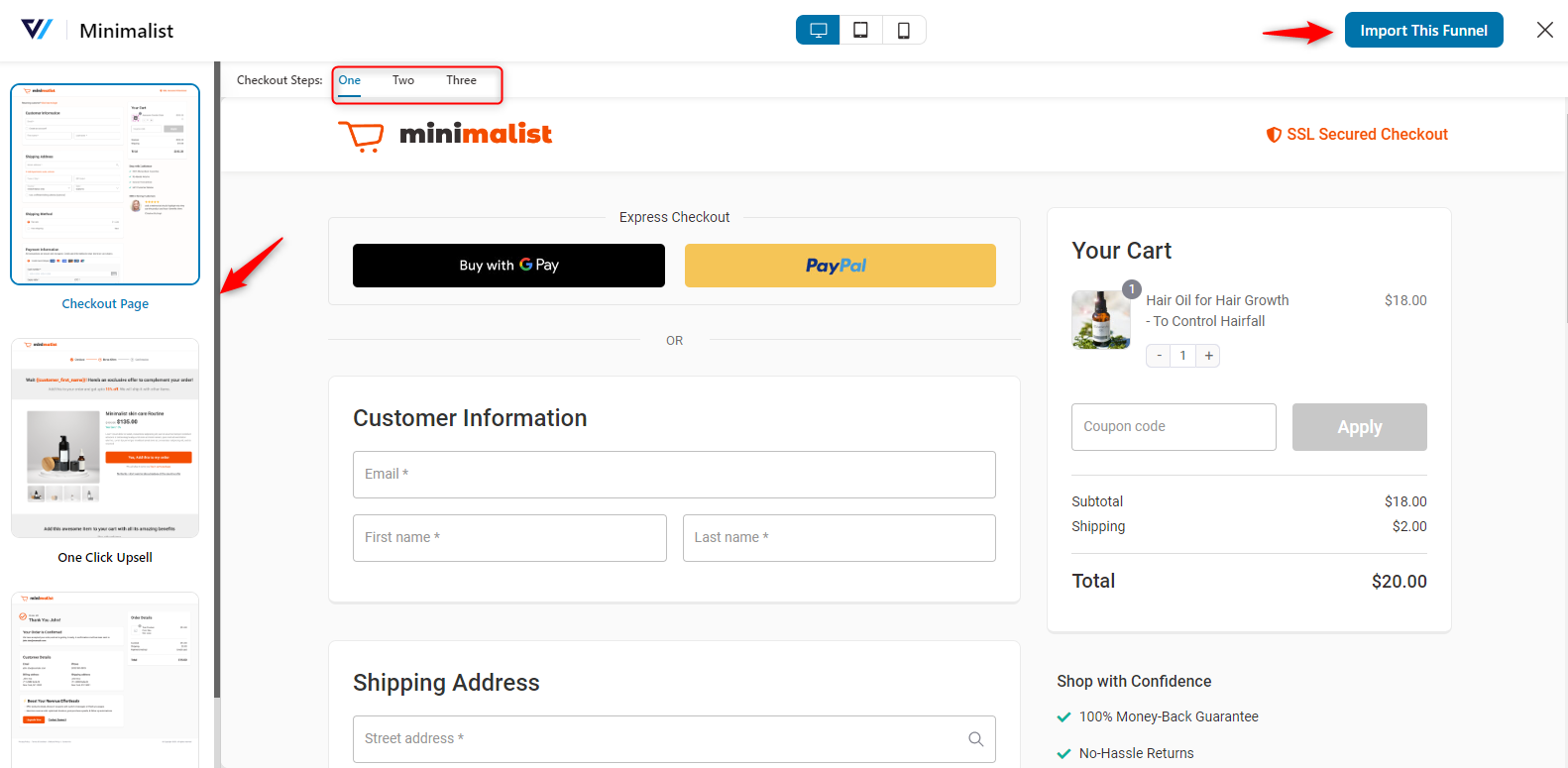The height and width of the screenshot is (768, 1568).
Task: Focus the Last name field
Action: (840, 538)
